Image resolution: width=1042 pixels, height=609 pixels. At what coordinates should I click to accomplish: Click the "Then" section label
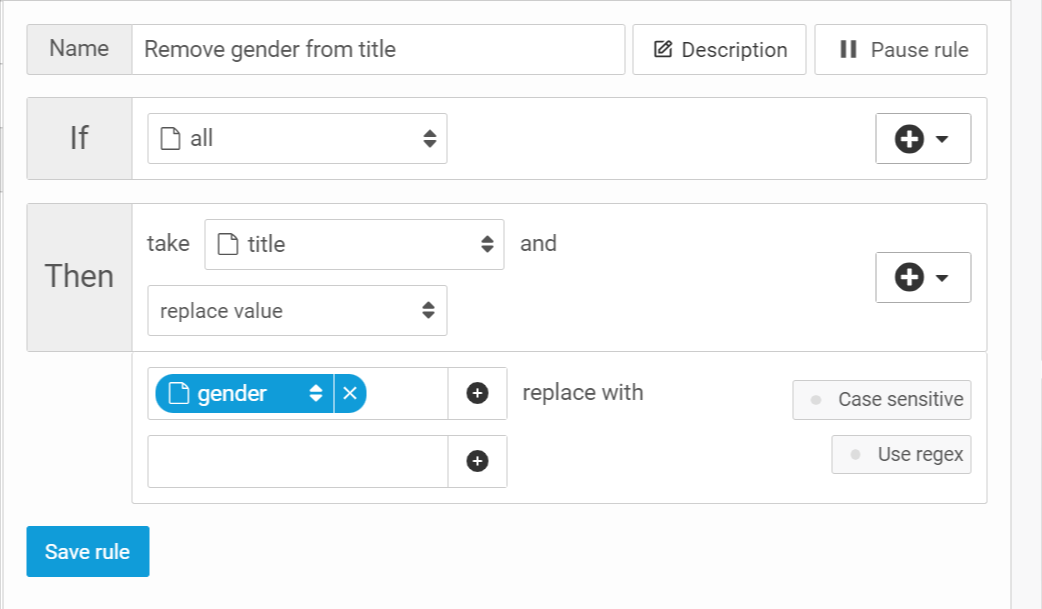[79, 277]
